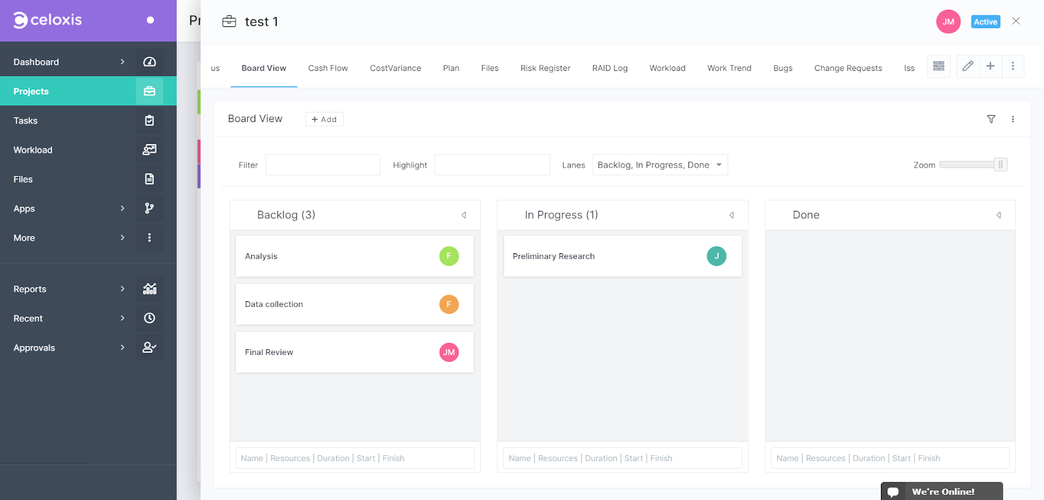
Task: Click the In Progress quick-add task field
Action: [623, 458]
